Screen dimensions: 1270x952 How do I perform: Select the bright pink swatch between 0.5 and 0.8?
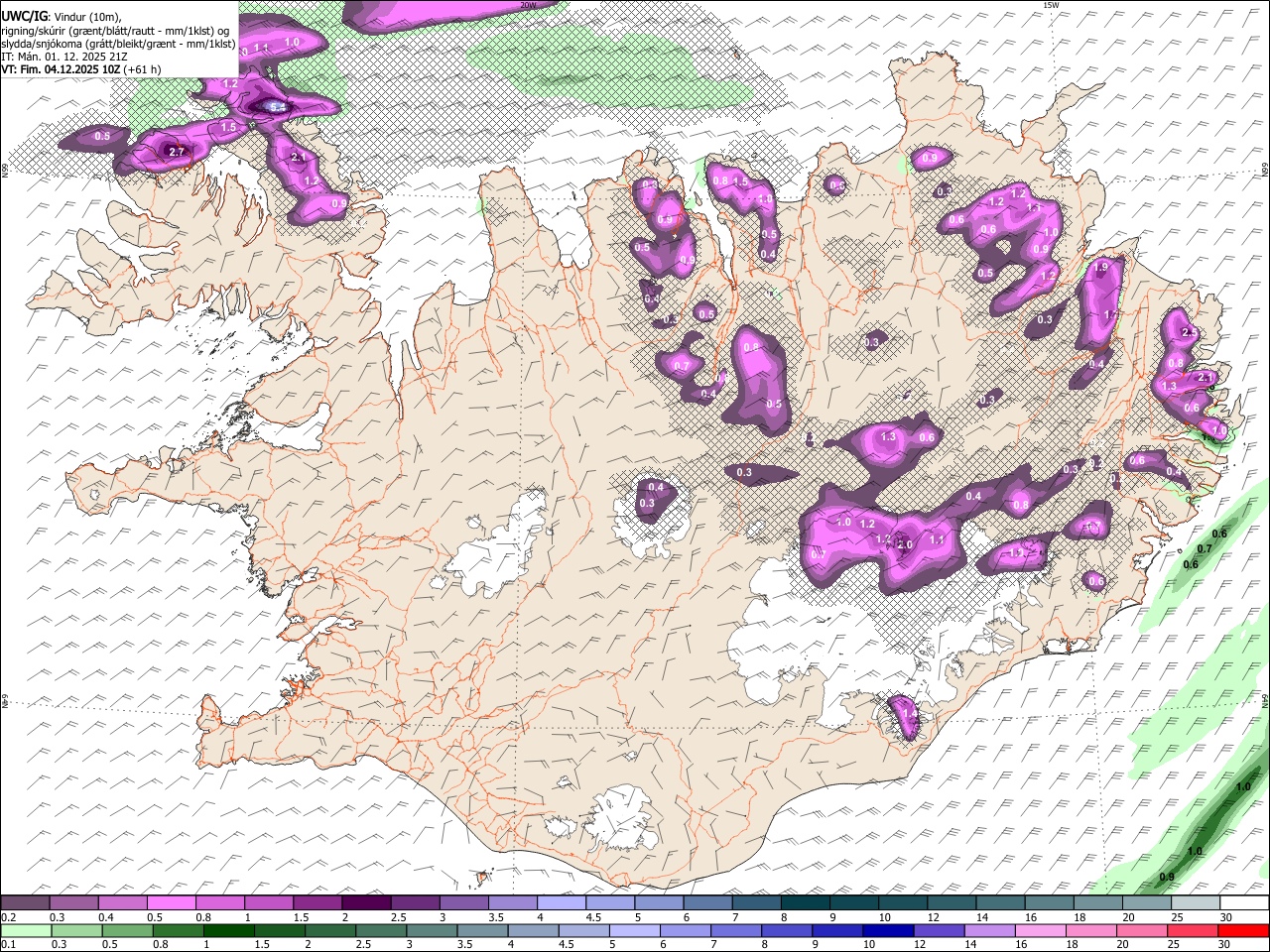171,903
